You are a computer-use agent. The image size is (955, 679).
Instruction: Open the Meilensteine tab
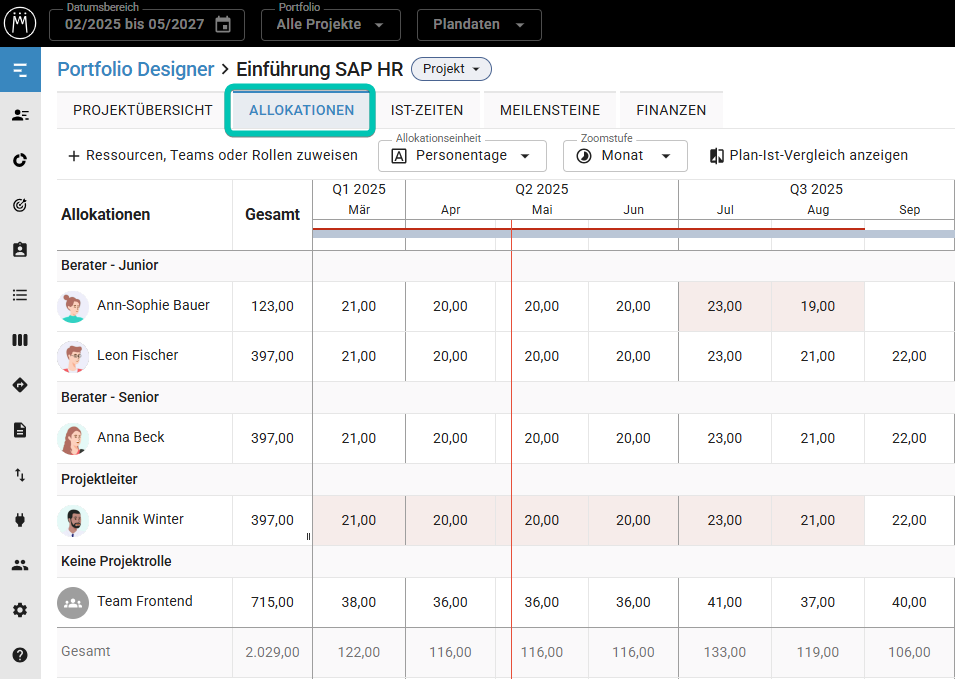coord(550,110)
